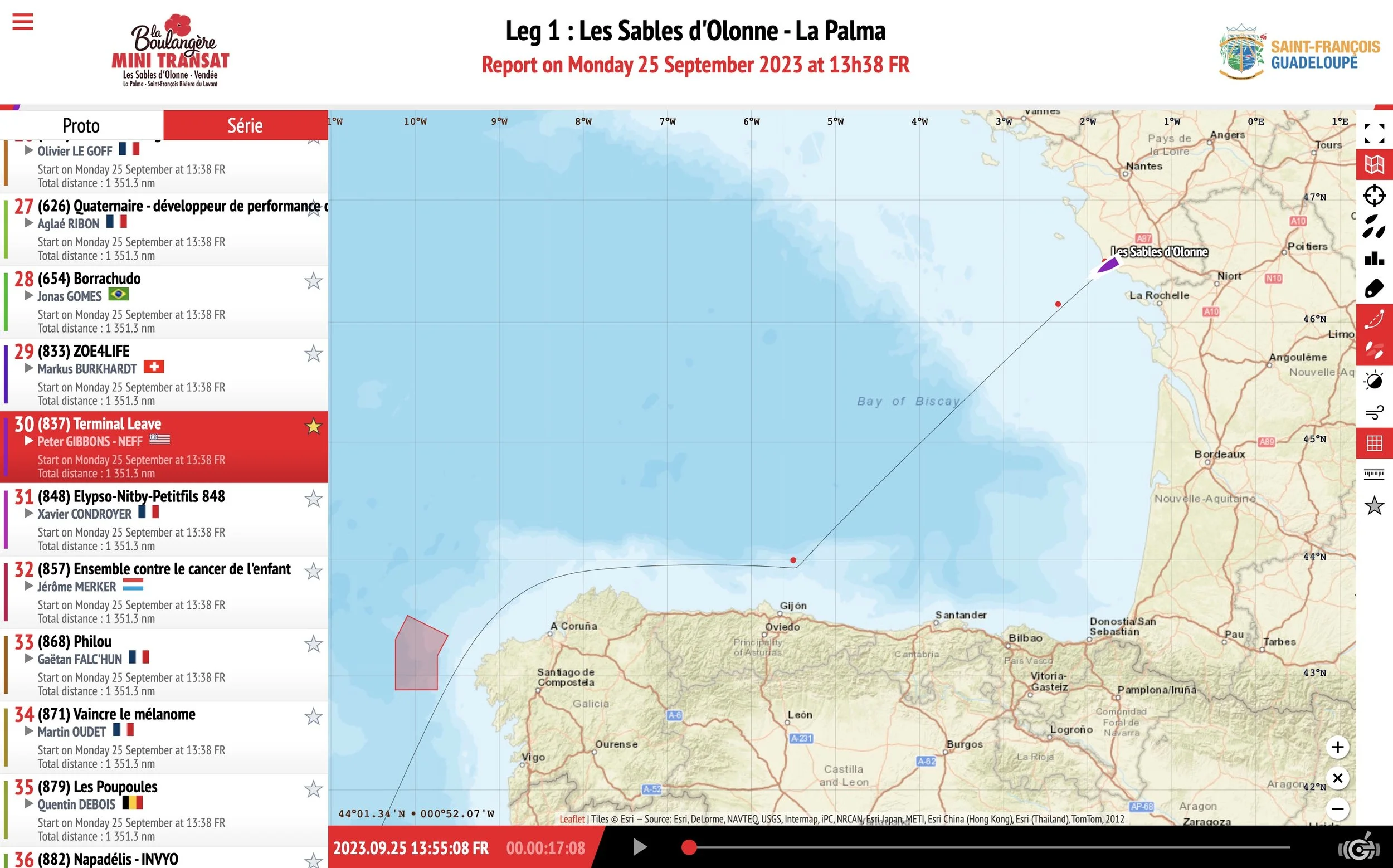Show all boats icon

pyautogui.click(x=1374, y=227)
